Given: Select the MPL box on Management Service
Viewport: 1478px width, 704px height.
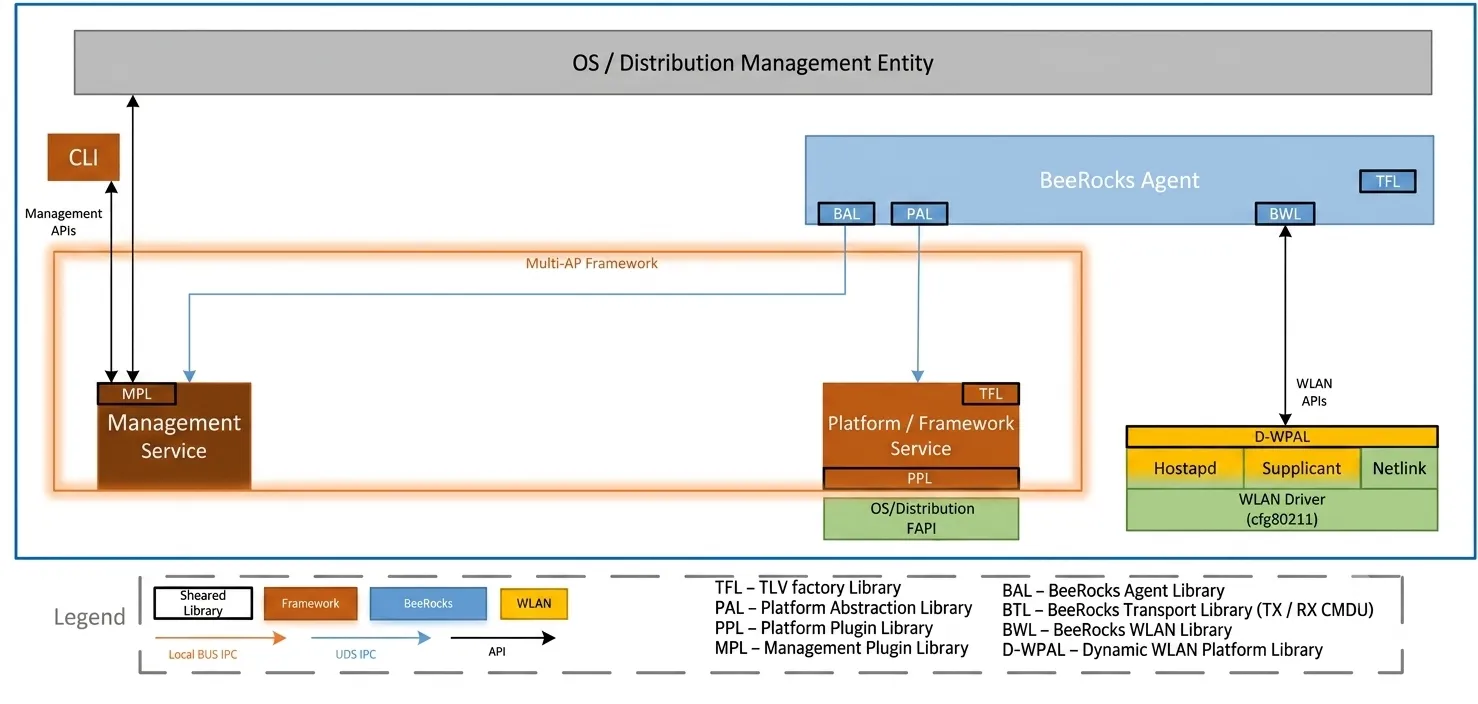Looking at the screenshot, I should [x=137, y=393].
